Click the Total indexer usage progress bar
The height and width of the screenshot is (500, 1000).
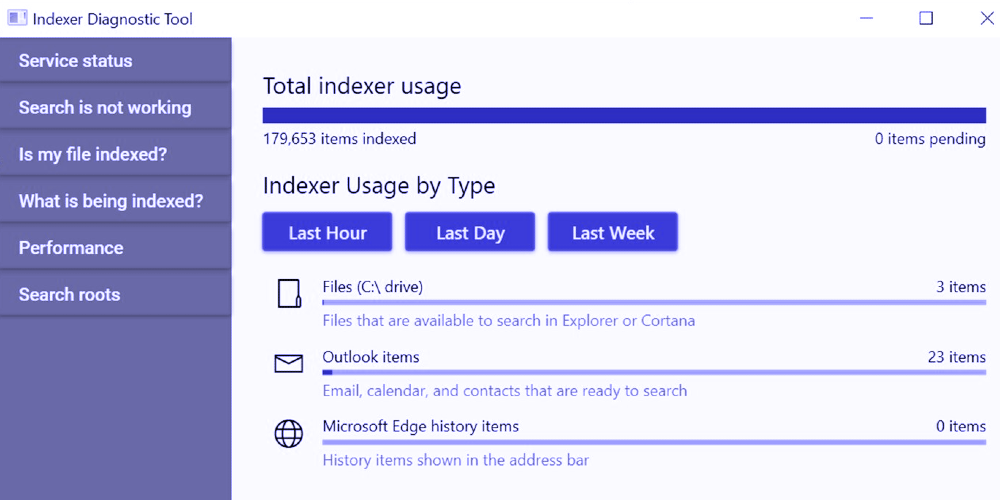click(x=624, y=116)
